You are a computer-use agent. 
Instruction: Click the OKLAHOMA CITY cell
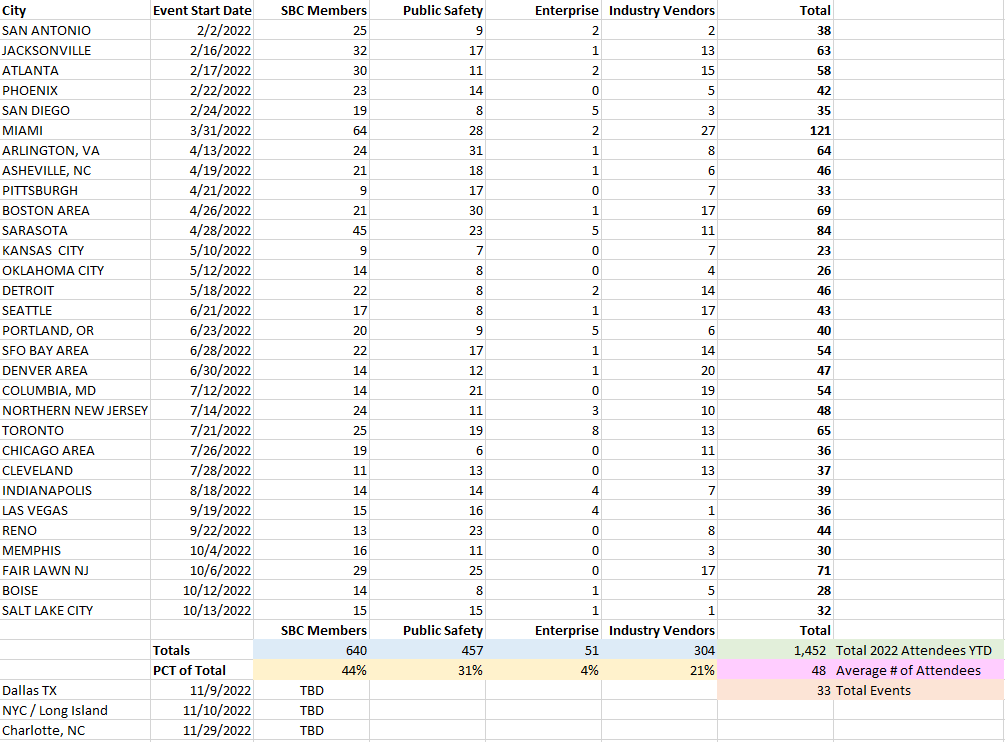pyautogui.click(x=75, y=270)
